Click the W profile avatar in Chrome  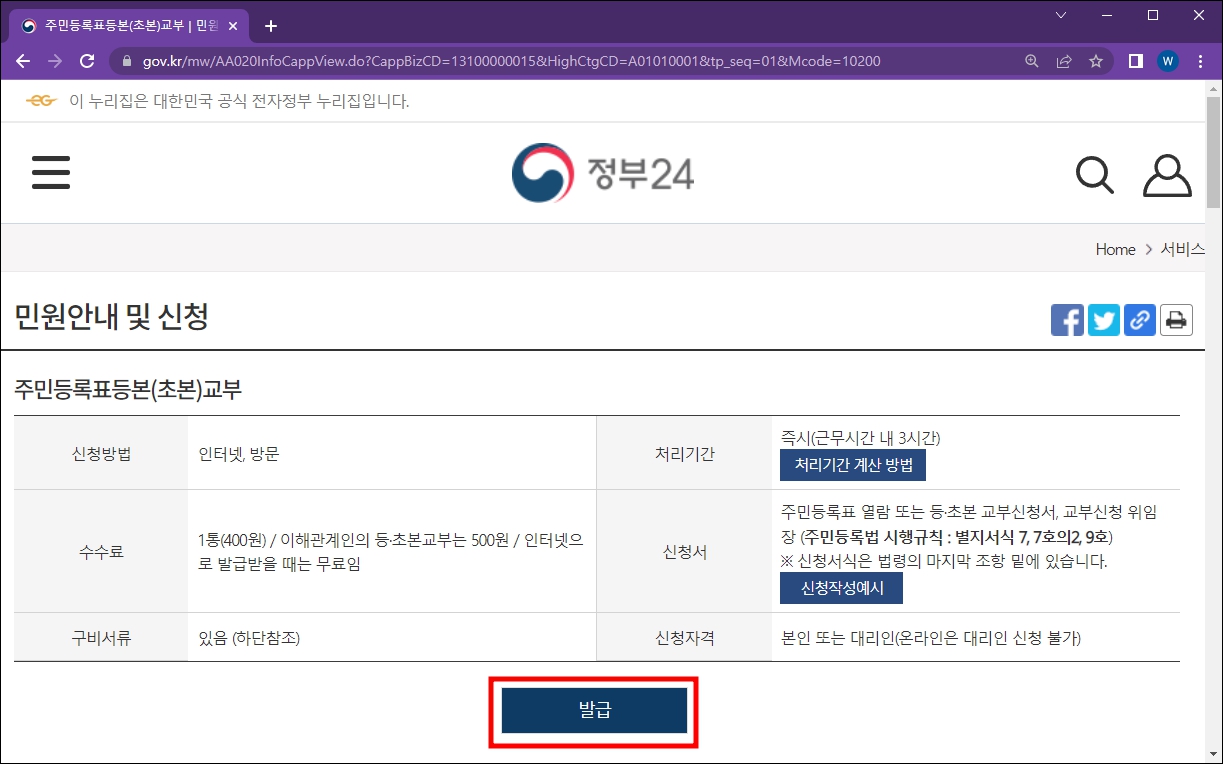coord(1167,60)
